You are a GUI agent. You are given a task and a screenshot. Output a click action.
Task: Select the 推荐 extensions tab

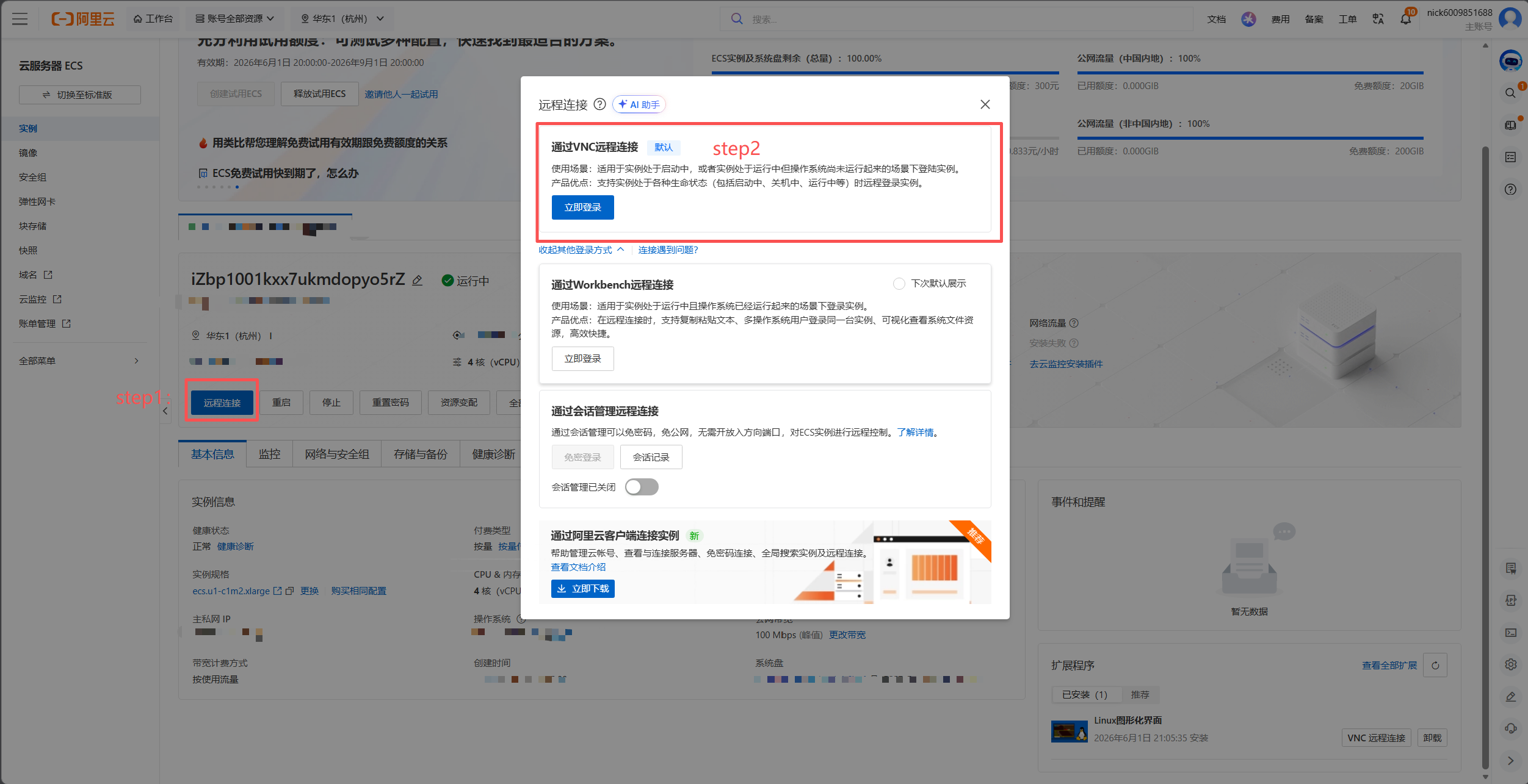pyautogui.click(x=1140, y=695)
